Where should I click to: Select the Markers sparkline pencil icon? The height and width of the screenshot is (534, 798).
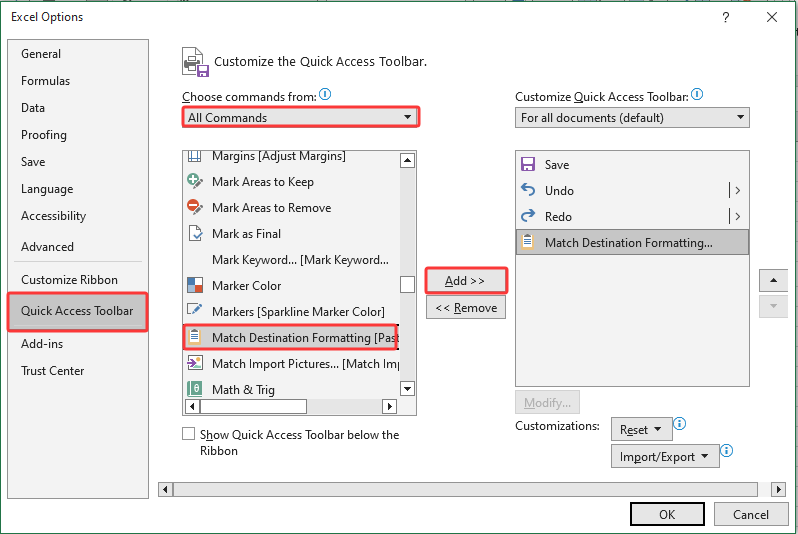click(195, 312)
